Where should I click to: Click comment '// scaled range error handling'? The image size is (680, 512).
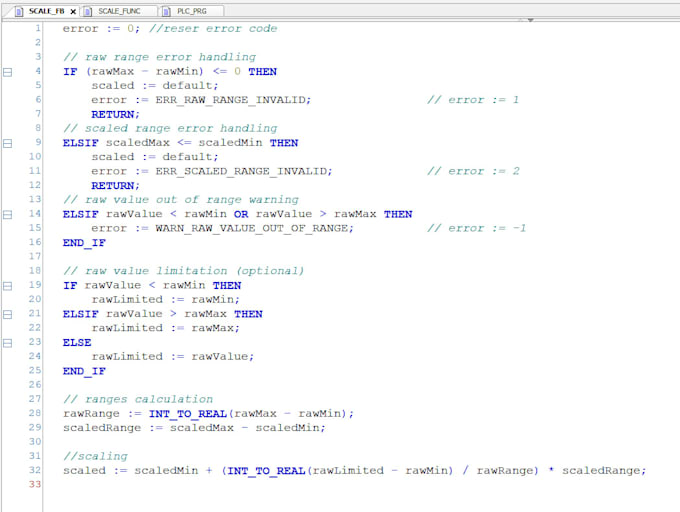(170, 128)
